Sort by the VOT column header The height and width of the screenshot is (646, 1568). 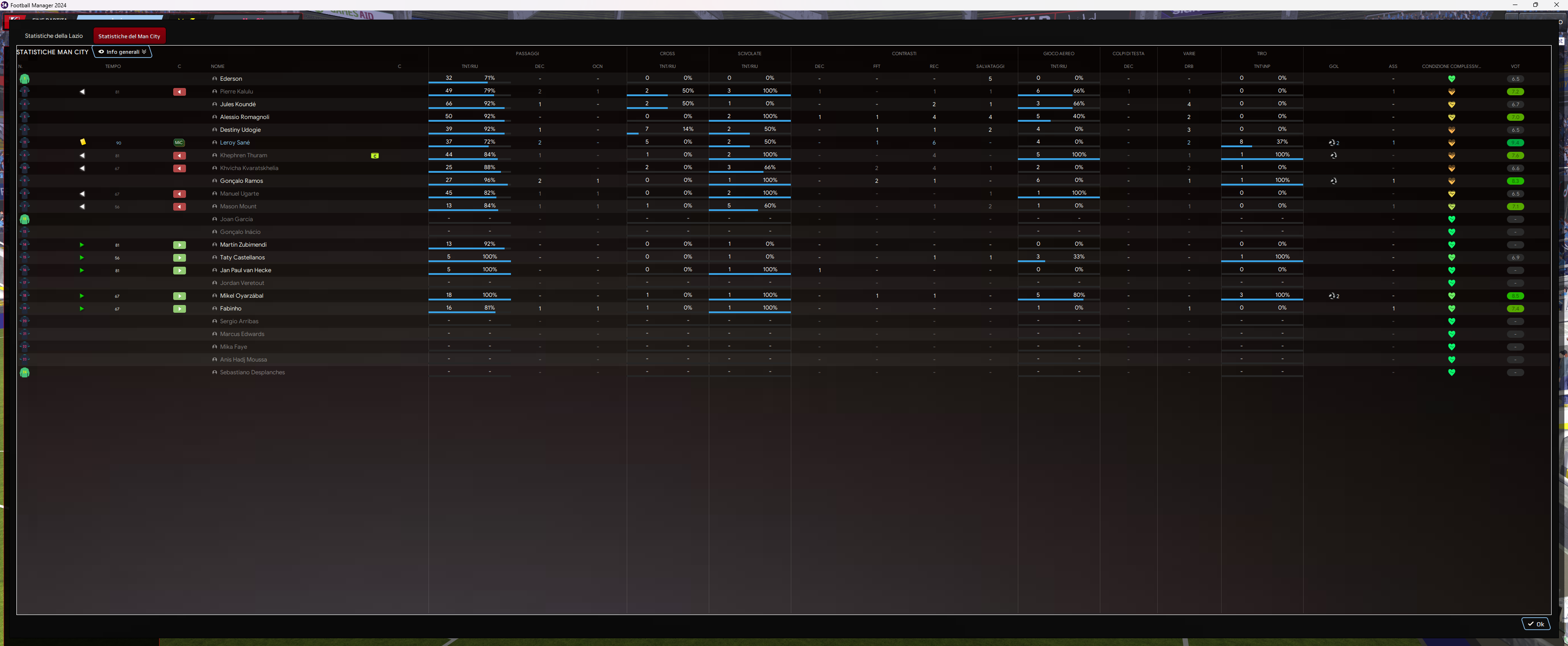click(x=1516, y=67)
